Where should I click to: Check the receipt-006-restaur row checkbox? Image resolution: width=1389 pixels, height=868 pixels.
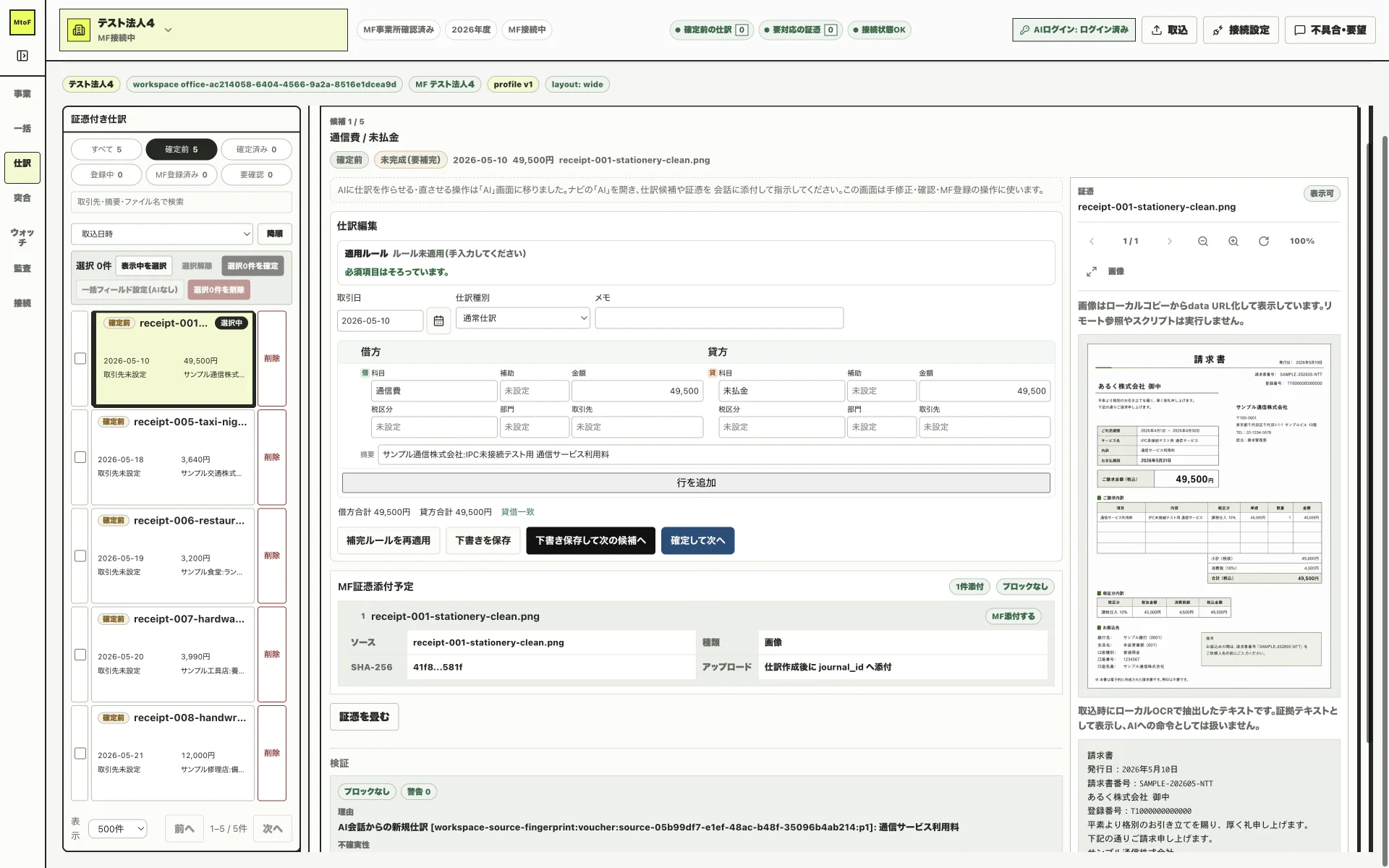pos(80,556)
